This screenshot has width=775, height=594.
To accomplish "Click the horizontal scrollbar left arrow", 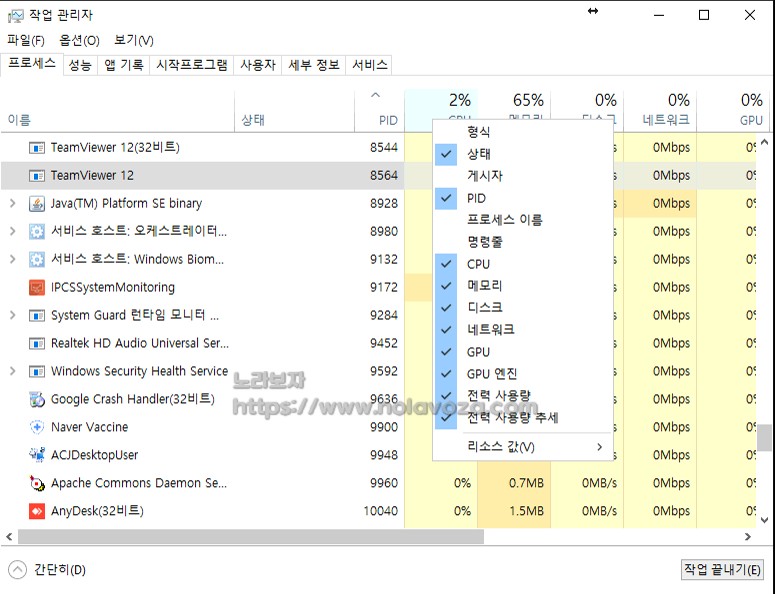I will (9, 537).
